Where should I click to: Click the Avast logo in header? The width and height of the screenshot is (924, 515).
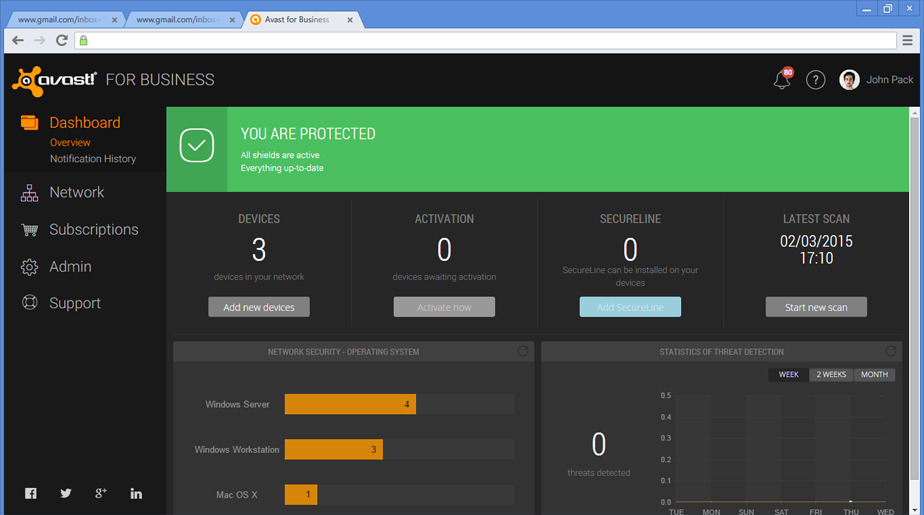(x=54, y=81)
